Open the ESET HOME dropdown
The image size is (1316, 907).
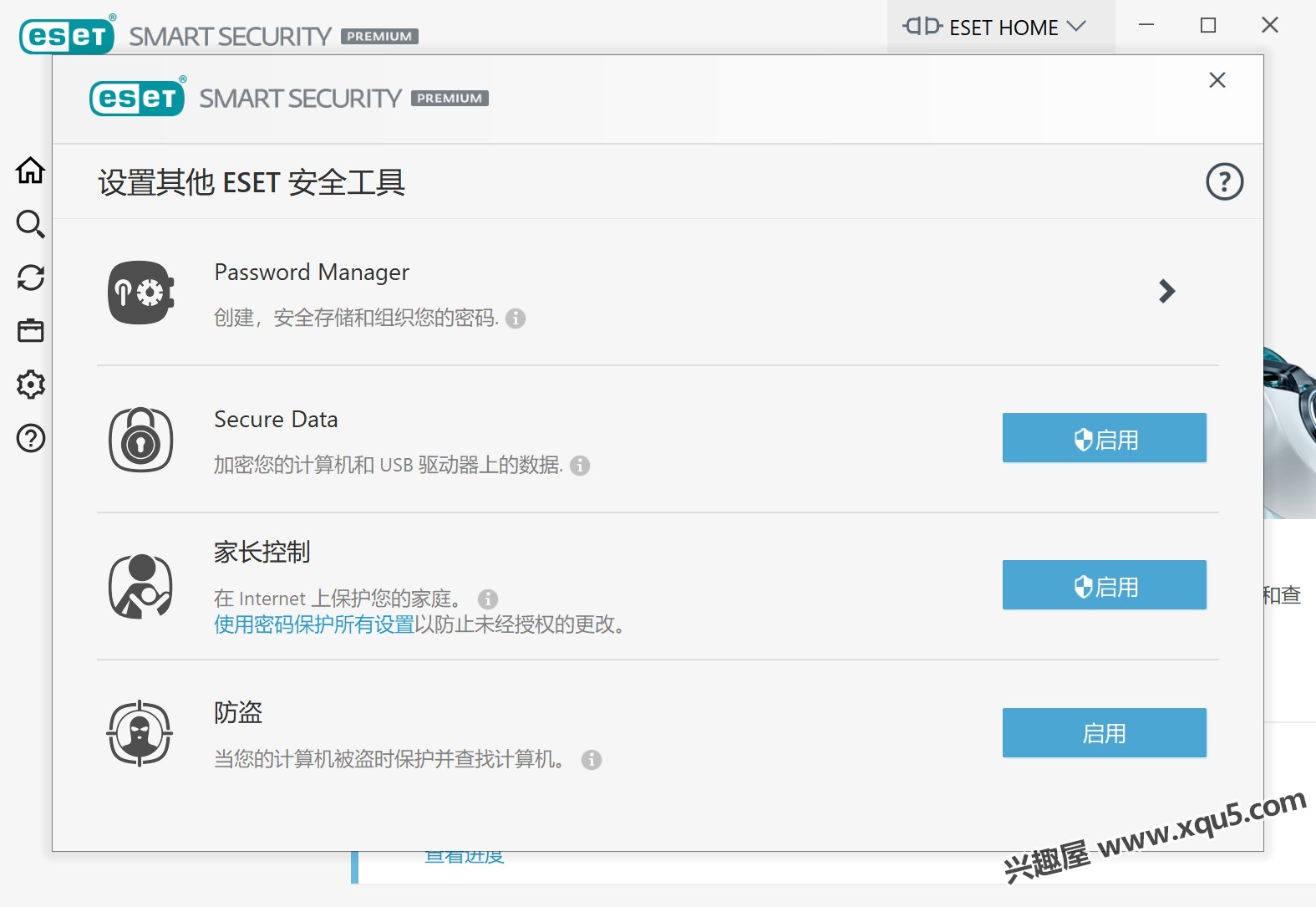pos(994,27)
